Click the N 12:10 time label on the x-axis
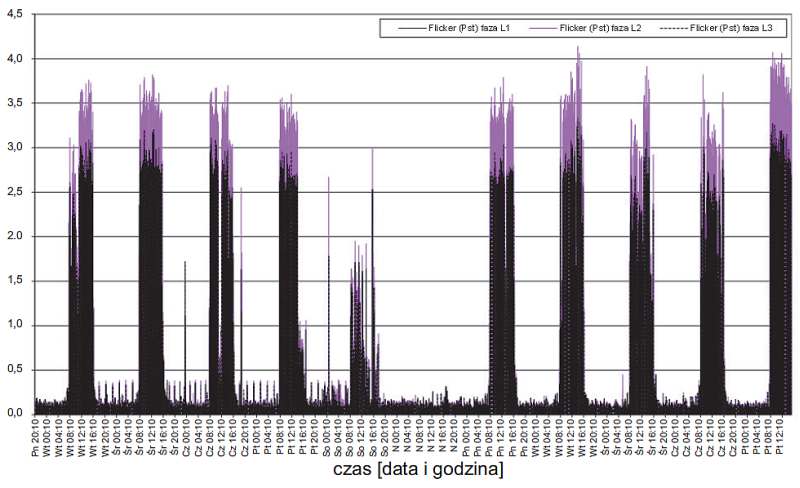Screen dimensions: 800x488 431,436
